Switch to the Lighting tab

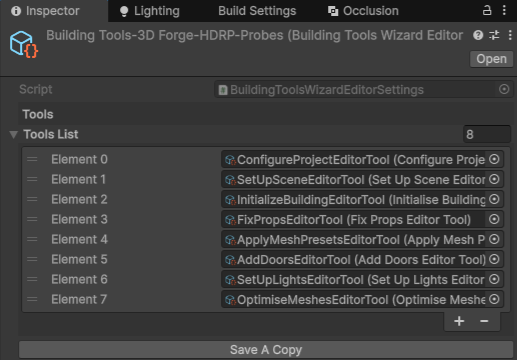tap(150, 11)
